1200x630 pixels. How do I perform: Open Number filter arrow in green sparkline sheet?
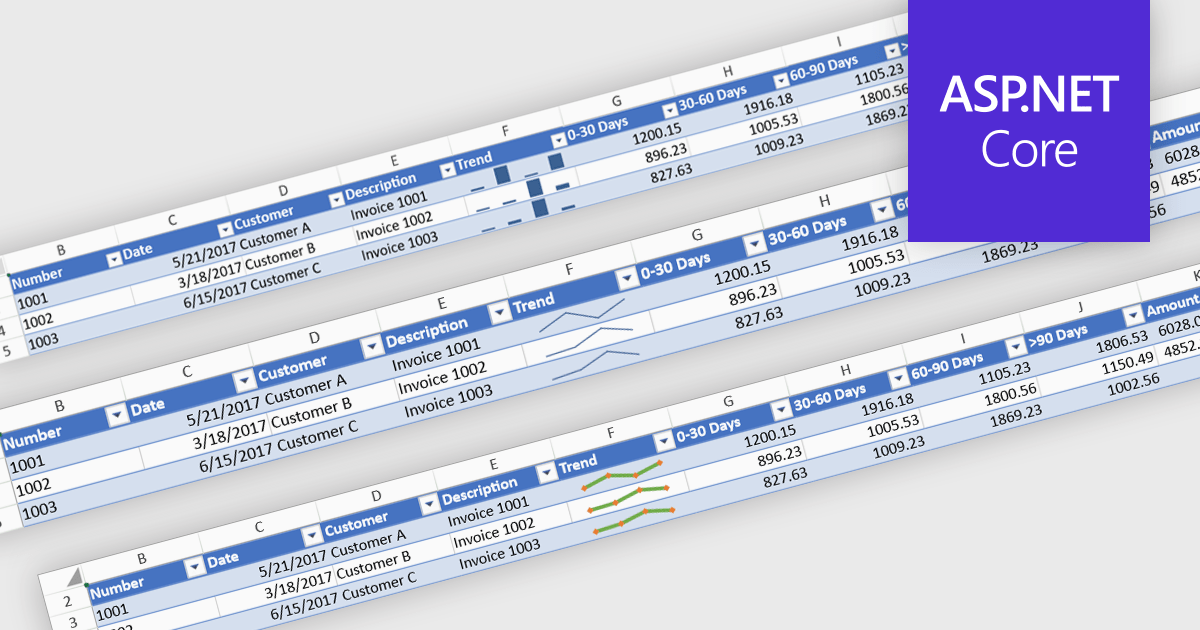click(194, 566)
